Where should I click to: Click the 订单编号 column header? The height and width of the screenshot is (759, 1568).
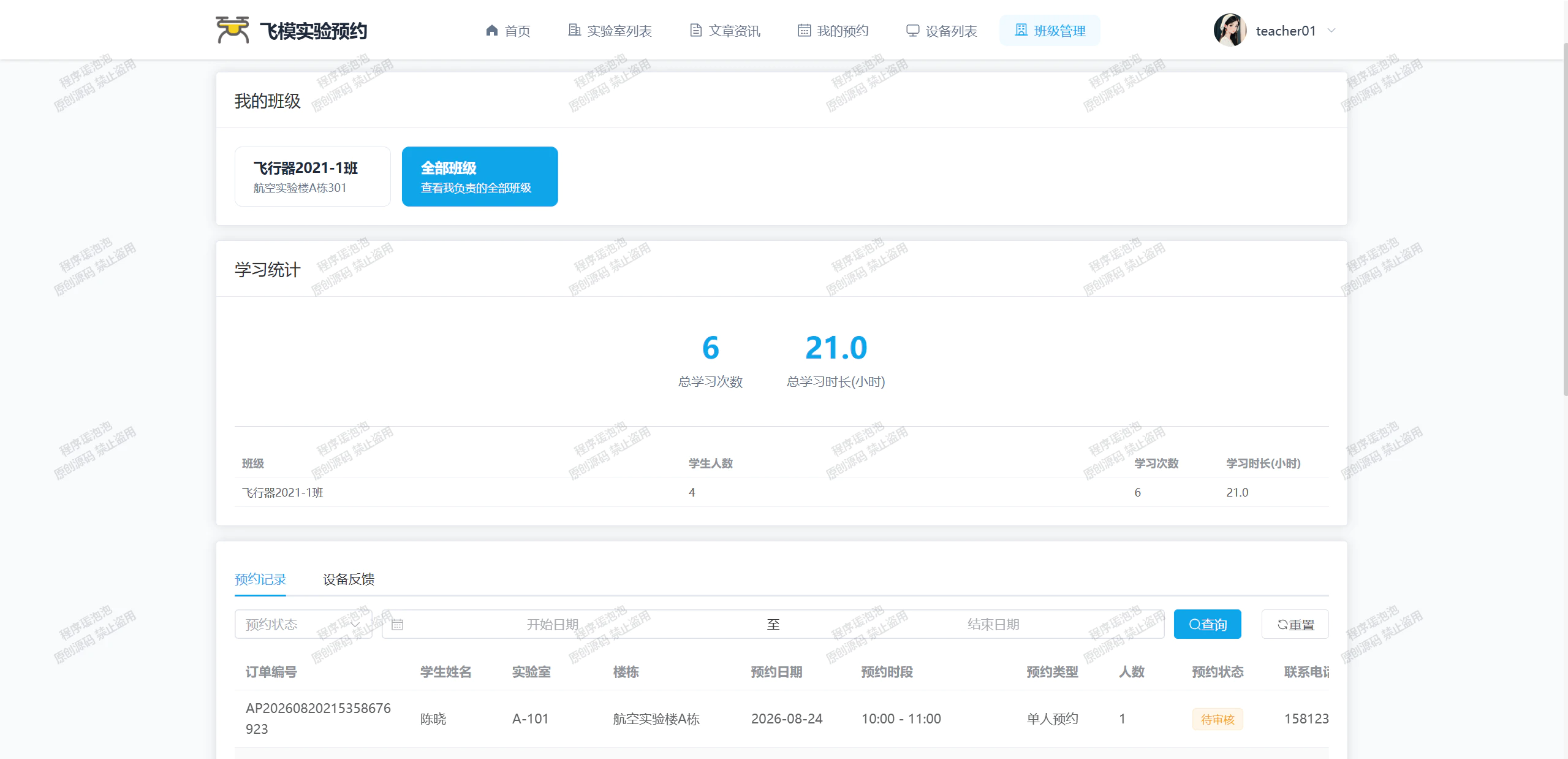271,672
